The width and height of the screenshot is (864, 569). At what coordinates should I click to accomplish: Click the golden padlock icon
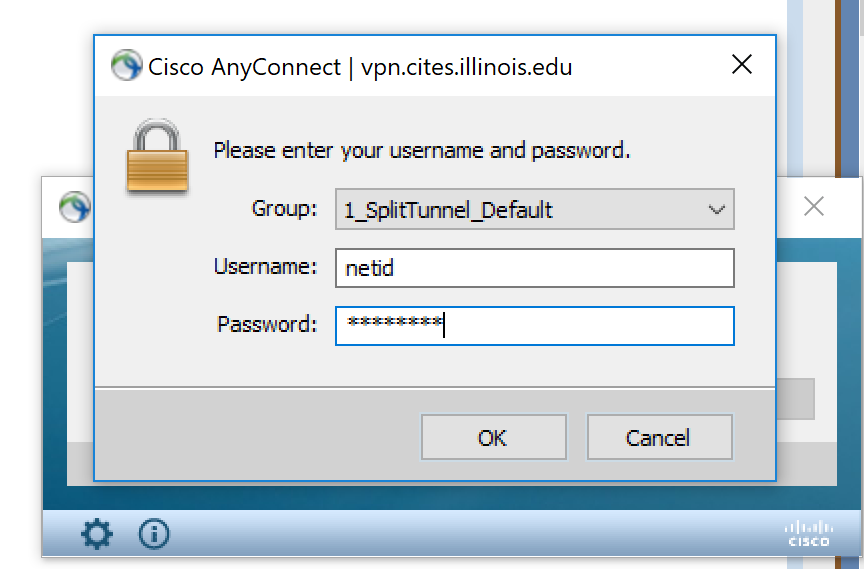point(157,156)
